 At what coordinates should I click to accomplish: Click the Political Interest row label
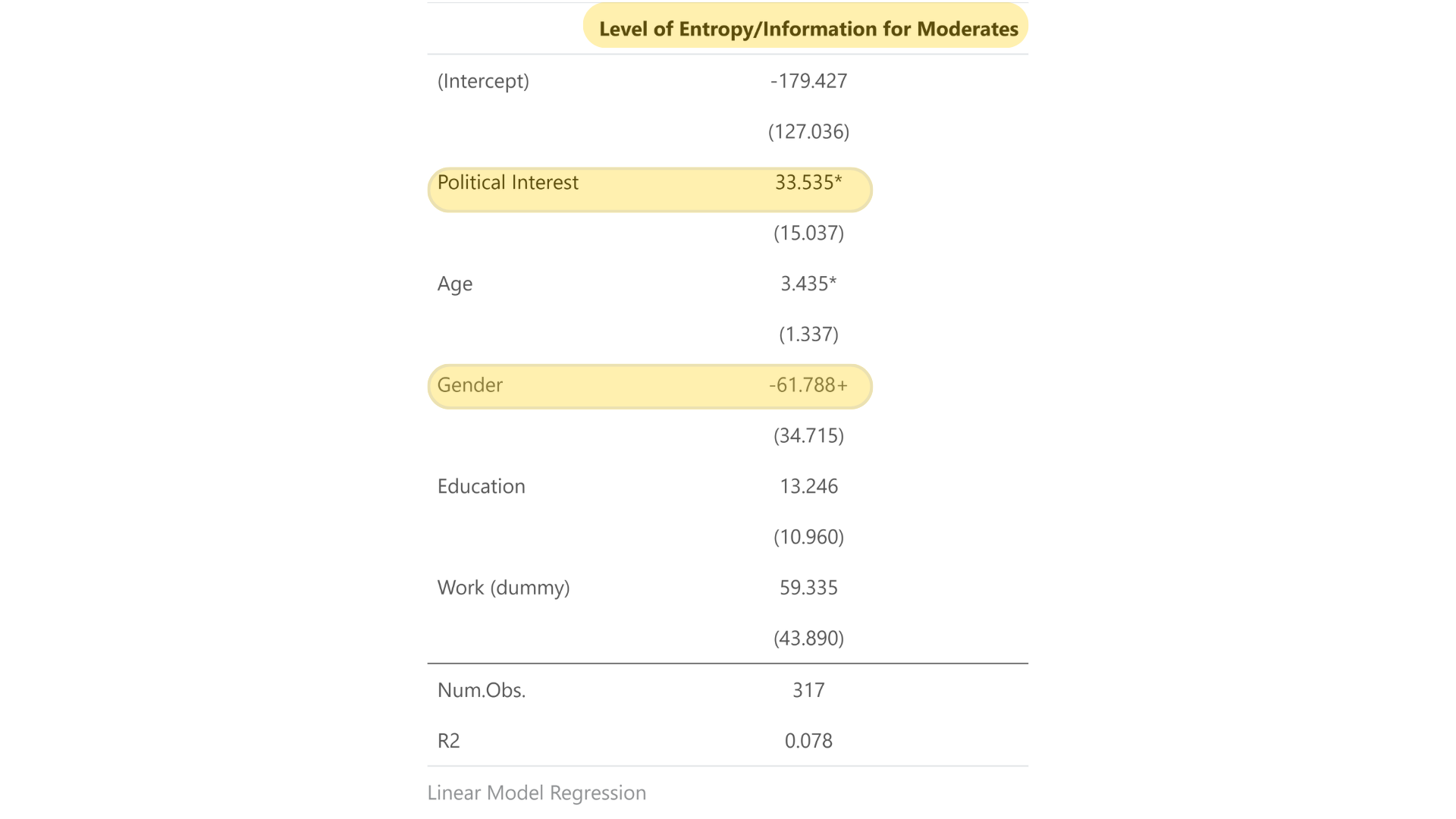pyautogui.click(x=507, y=183)
